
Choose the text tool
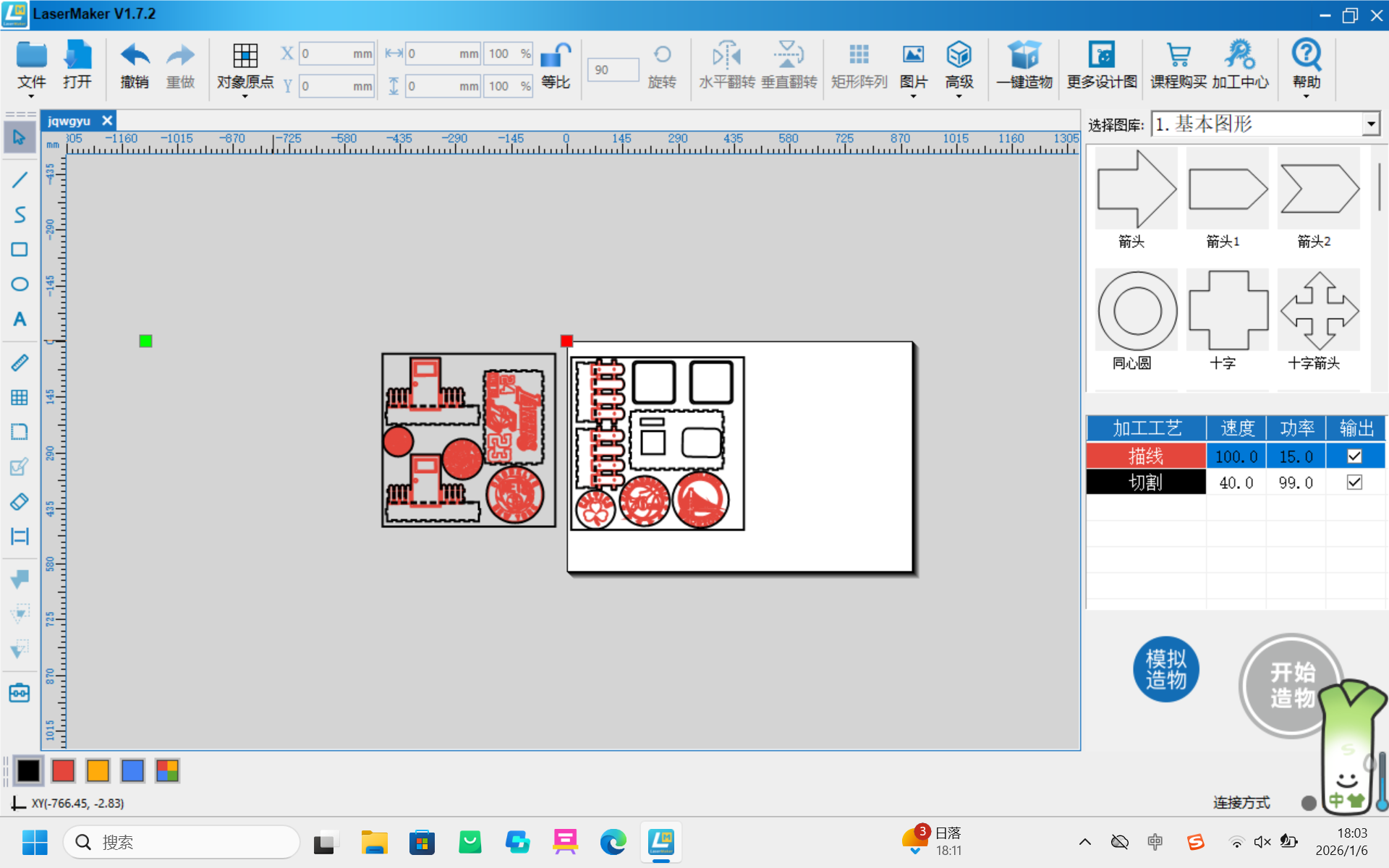(20, 319)
